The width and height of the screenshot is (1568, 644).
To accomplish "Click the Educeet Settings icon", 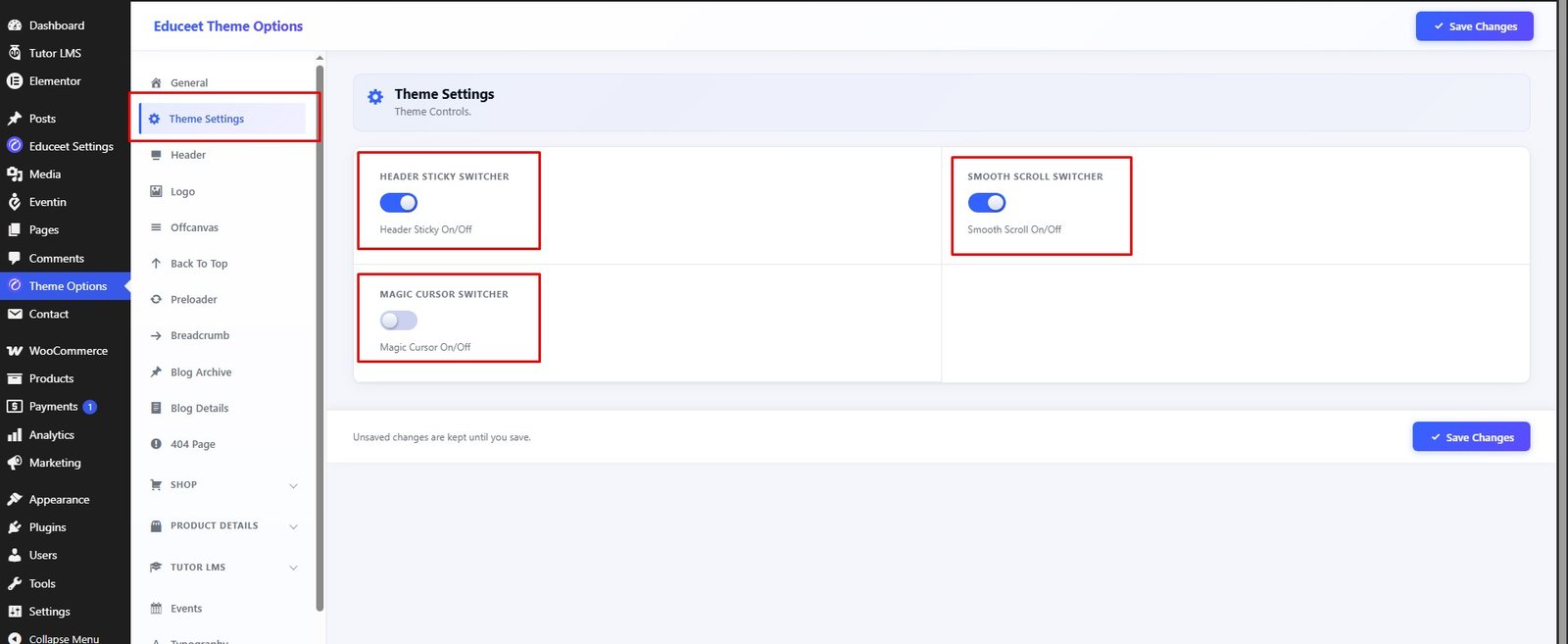I will [x=15, y=146].
